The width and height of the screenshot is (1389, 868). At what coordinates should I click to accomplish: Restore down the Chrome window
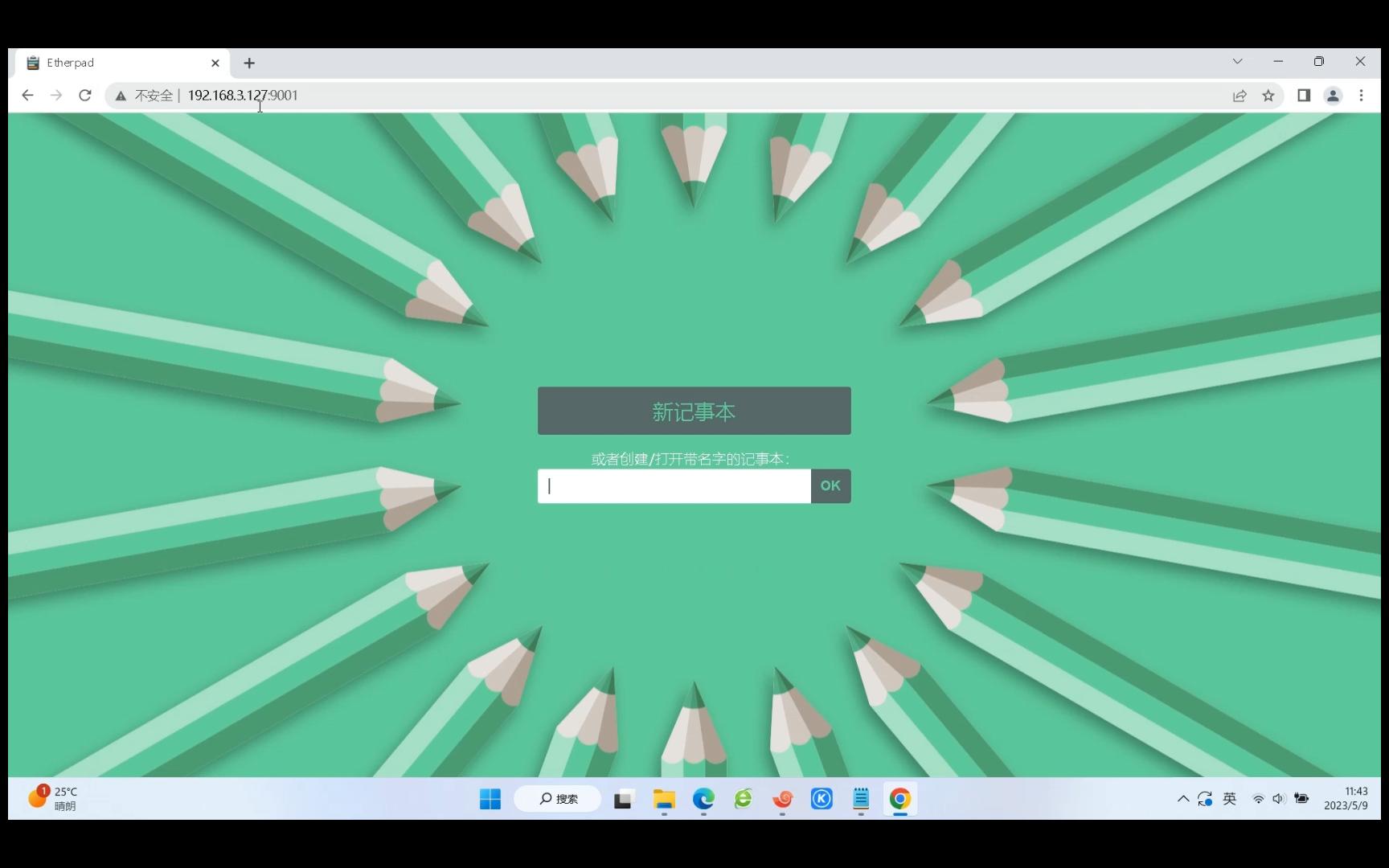[1319, 61]
